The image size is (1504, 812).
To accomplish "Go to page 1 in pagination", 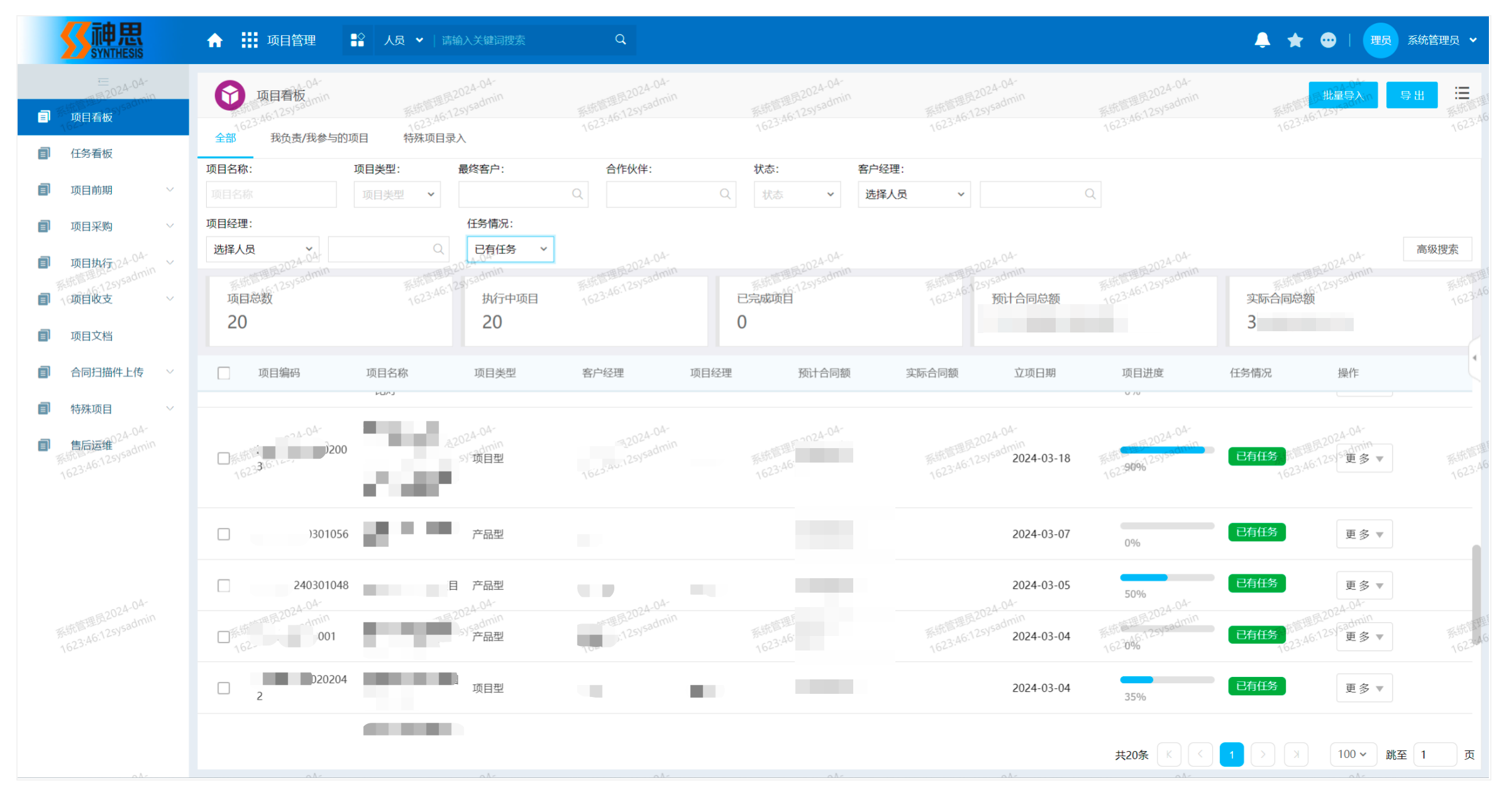I will tap(1232, 754).
